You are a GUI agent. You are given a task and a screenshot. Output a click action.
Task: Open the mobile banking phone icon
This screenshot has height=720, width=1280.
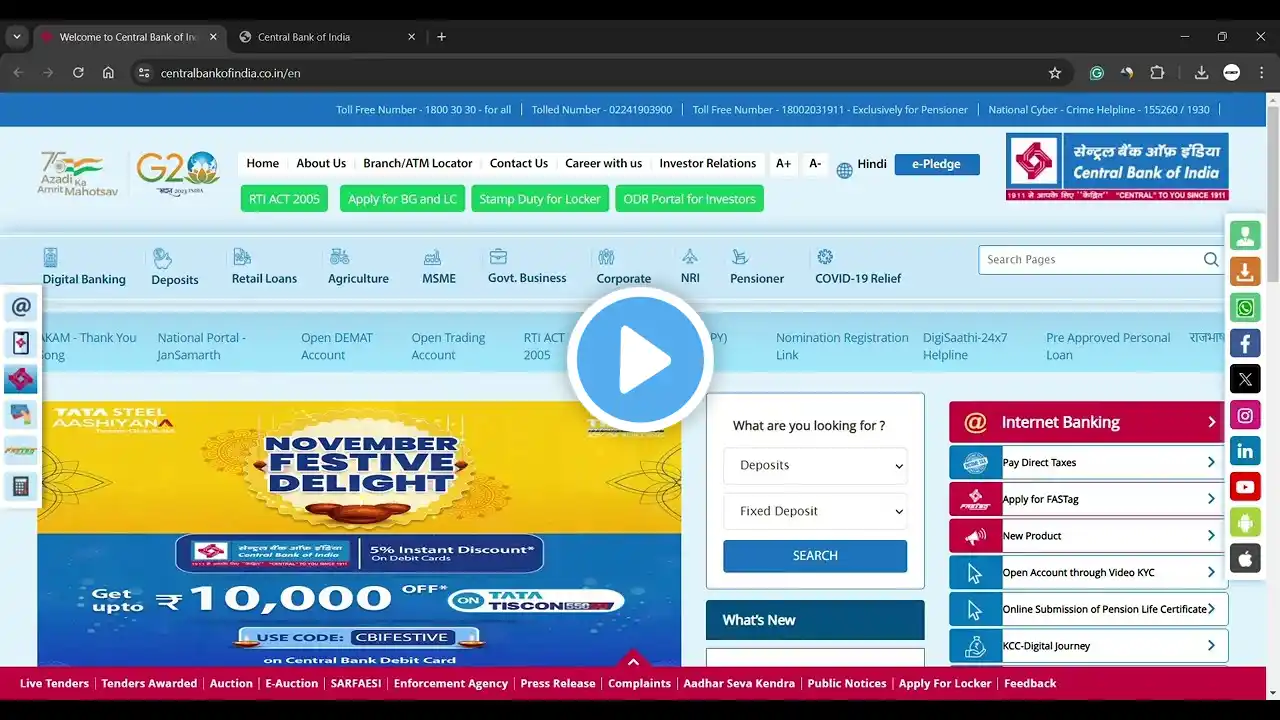(21, 343)
